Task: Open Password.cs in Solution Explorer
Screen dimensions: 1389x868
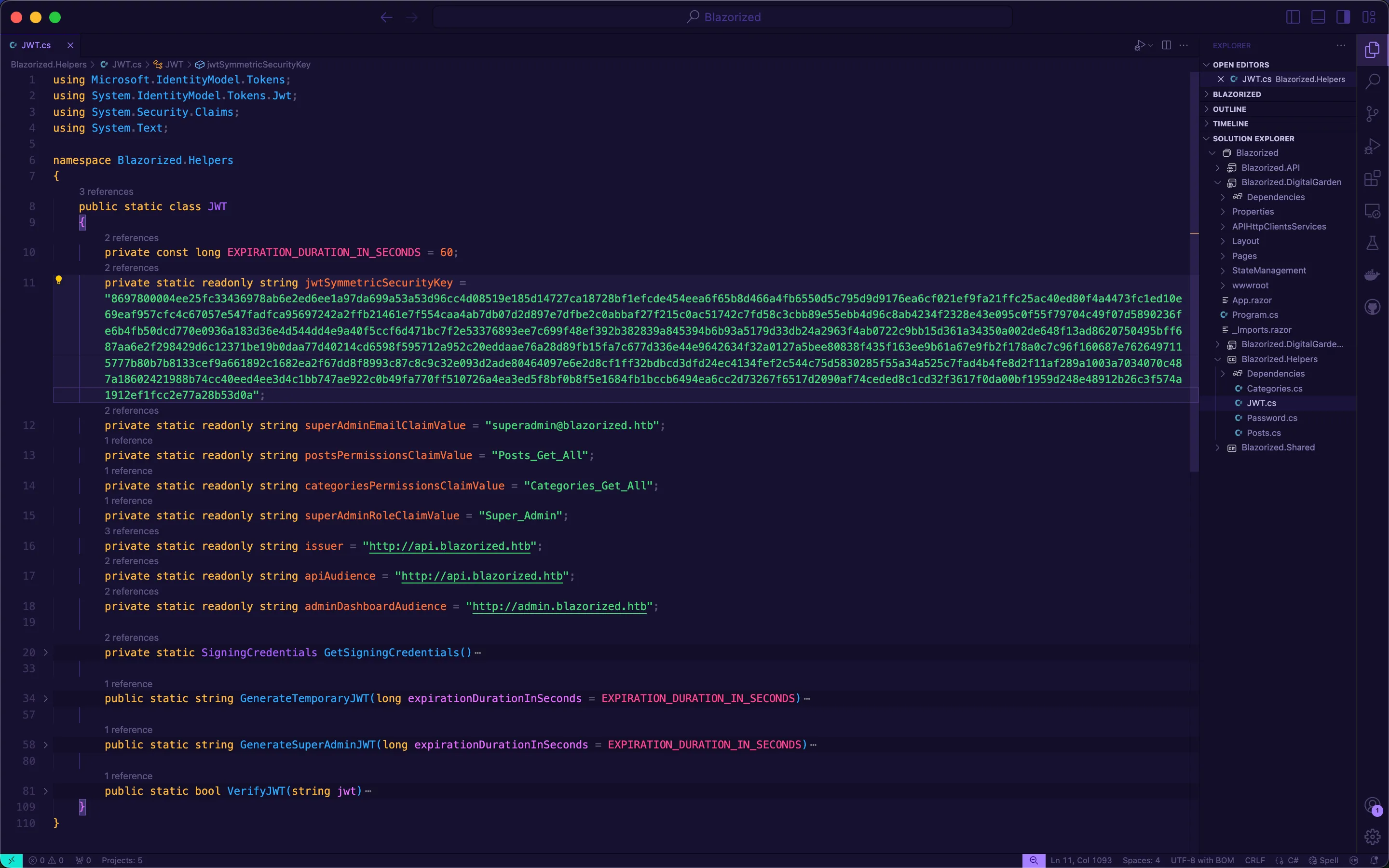Action: pos(1271,418)
